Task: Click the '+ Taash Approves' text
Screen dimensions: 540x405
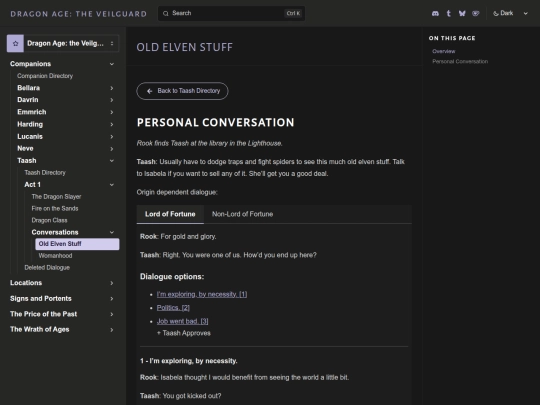Action: click(x=184, y=333)
